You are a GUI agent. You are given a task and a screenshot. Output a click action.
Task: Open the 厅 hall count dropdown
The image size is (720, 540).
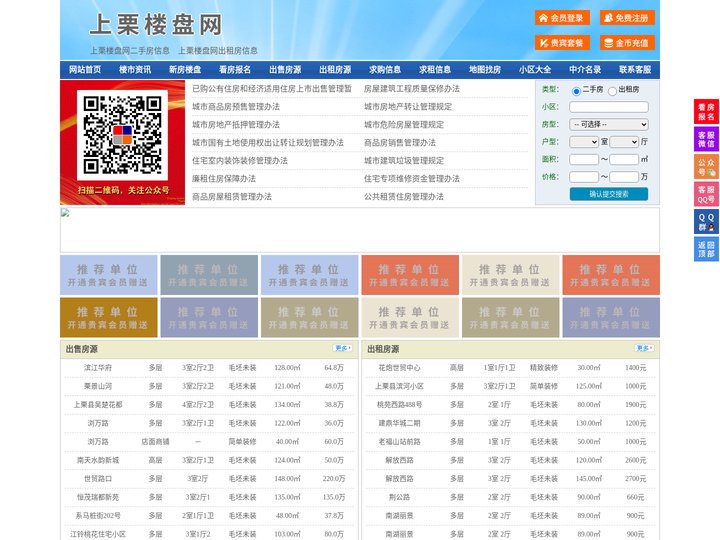point(624,142)
